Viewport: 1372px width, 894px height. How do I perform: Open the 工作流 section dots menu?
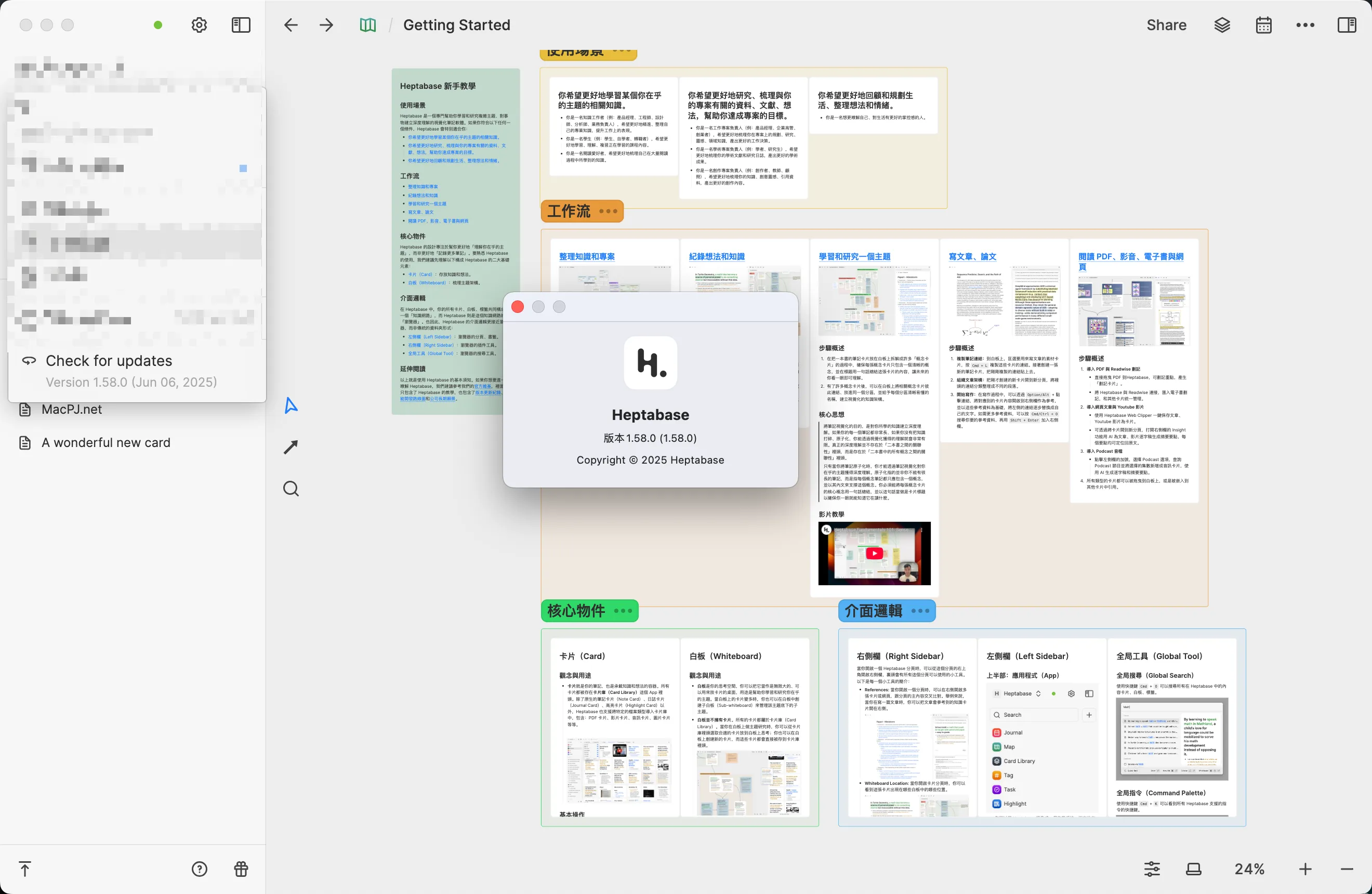coord(608,211)
